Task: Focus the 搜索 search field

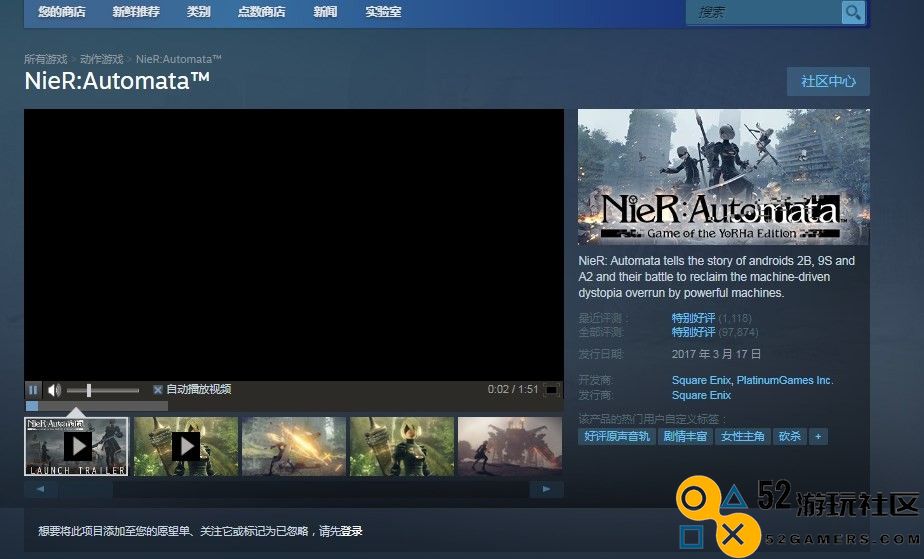Action: (x=764, y=12)
